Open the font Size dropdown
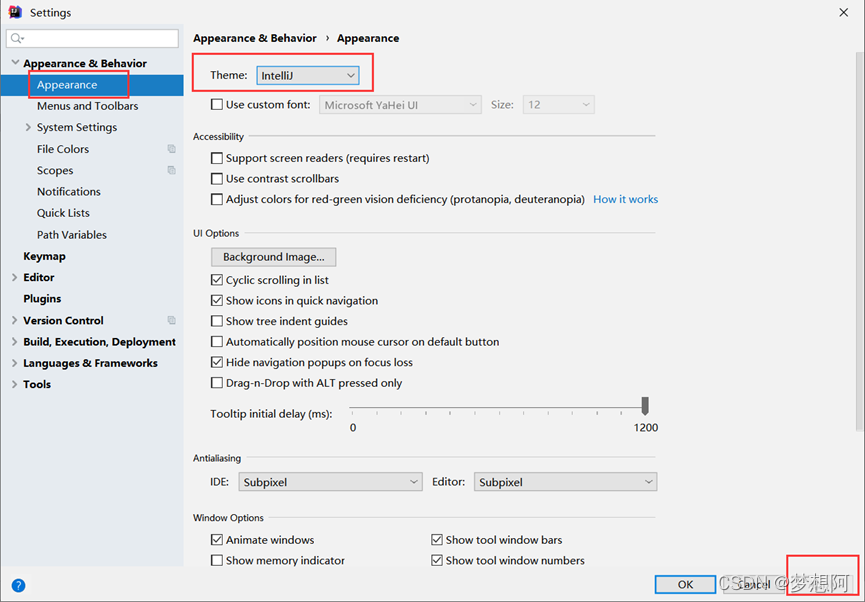This screenshot has height=602, width=865. pos(558,105)
